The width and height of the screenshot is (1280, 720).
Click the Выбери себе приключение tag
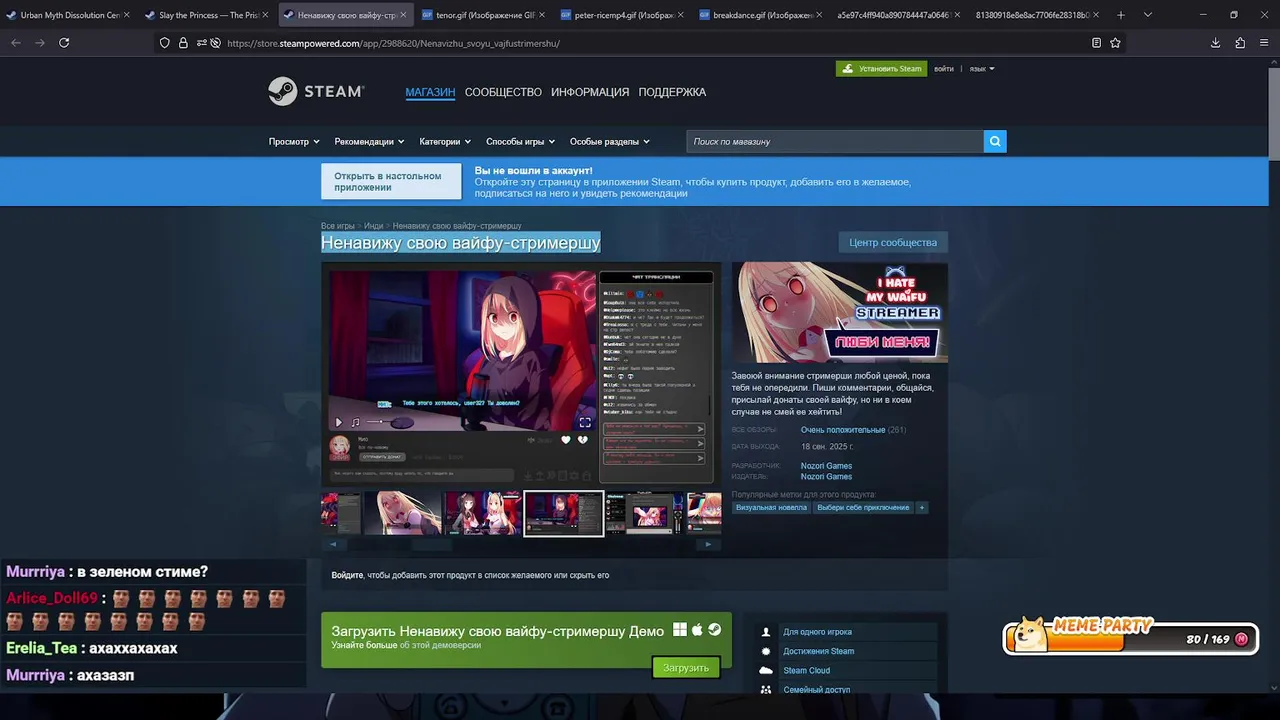point(864,507)
